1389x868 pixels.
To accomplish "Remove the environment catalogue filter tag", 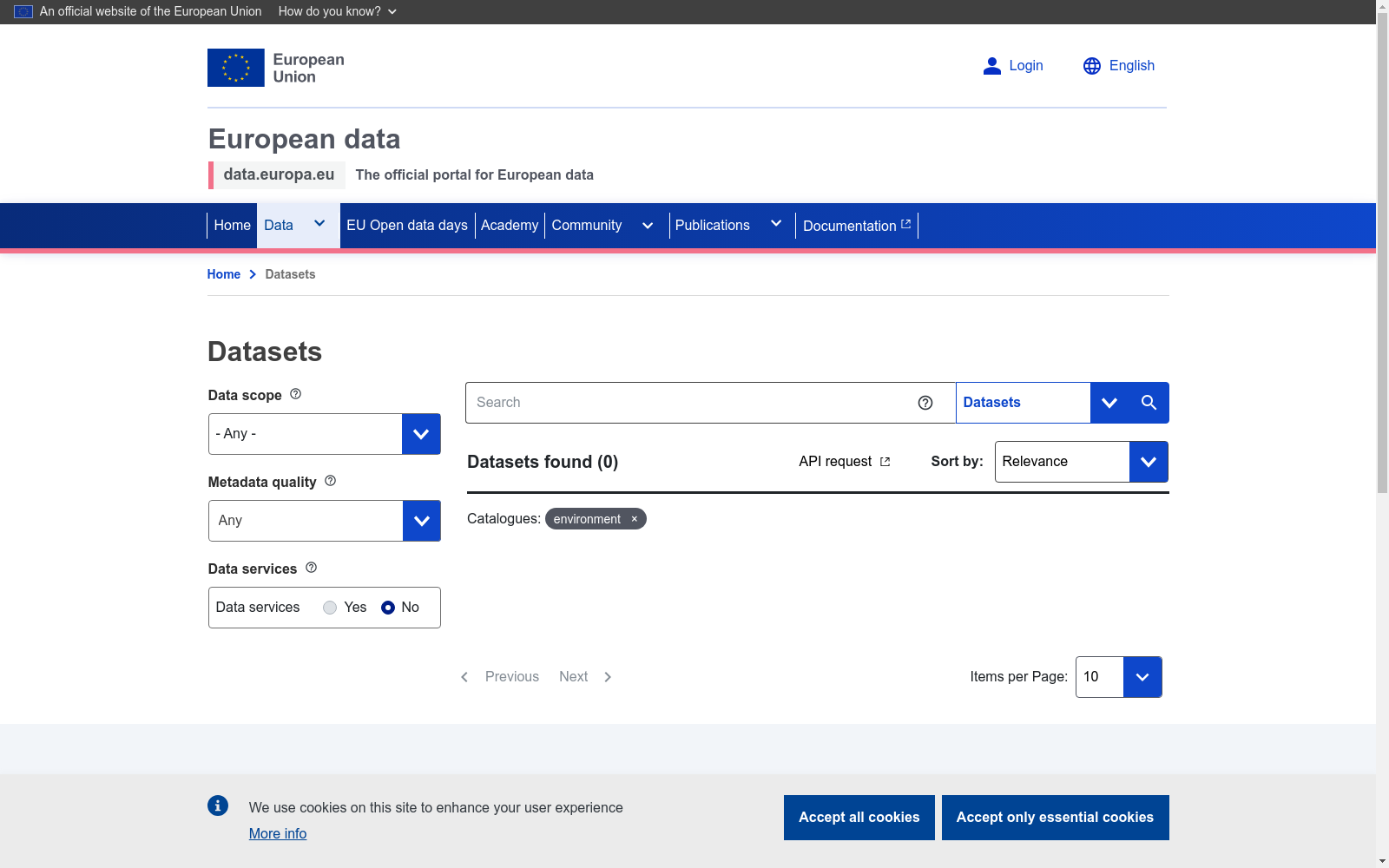I will (634, 519).
